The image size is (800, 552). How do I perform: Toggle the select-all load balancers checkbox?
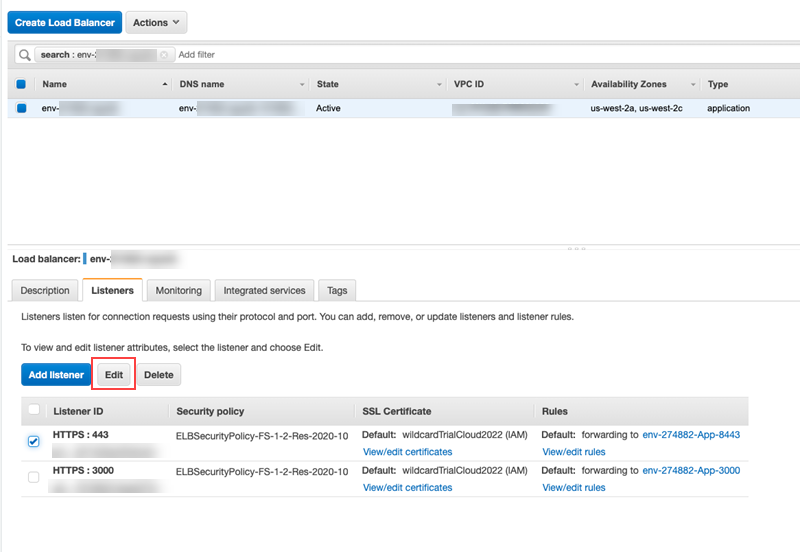pyautogui.click(x=21, y=84)
